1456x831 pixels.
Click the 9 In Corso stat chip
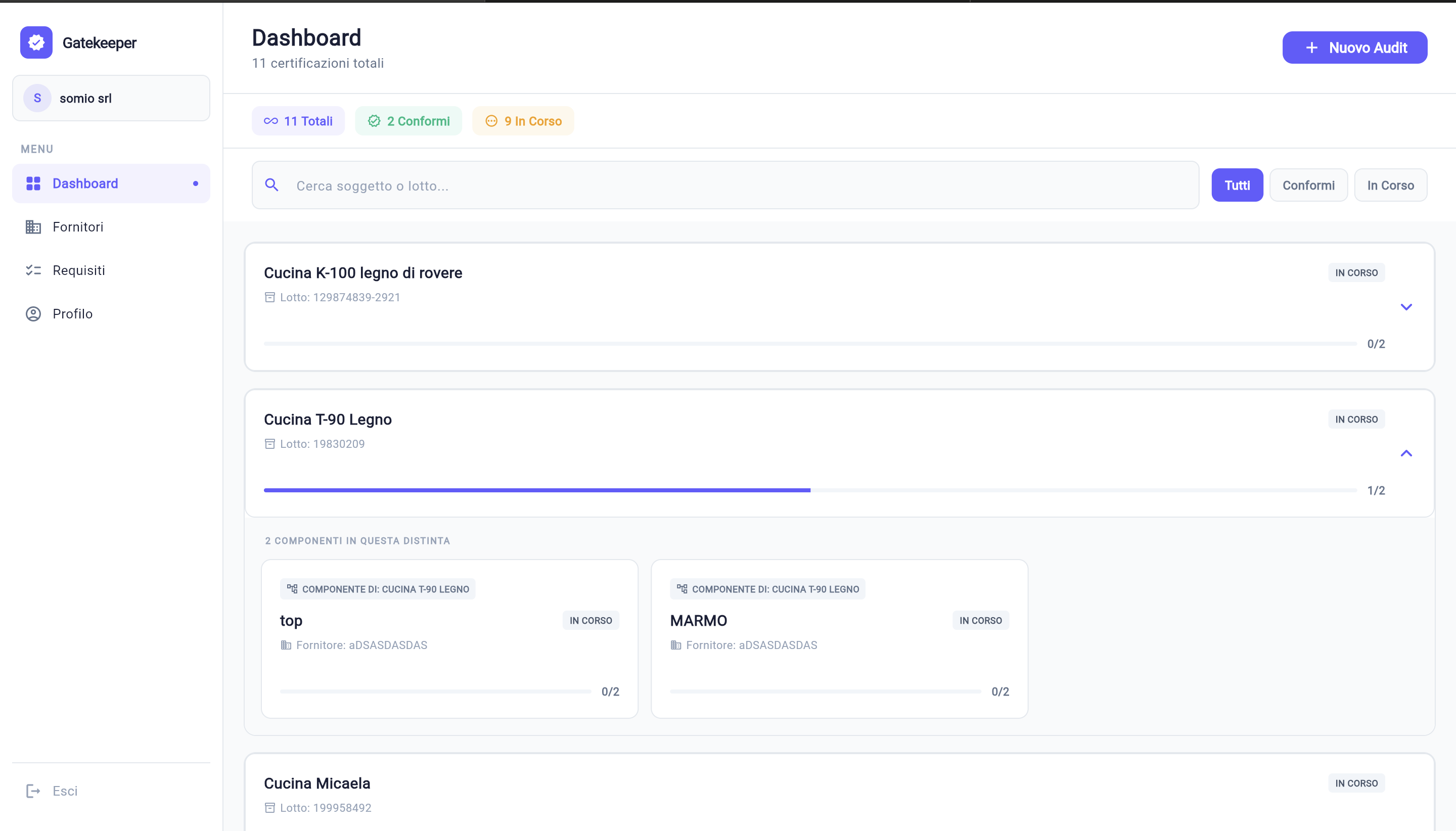coord(523,121)
